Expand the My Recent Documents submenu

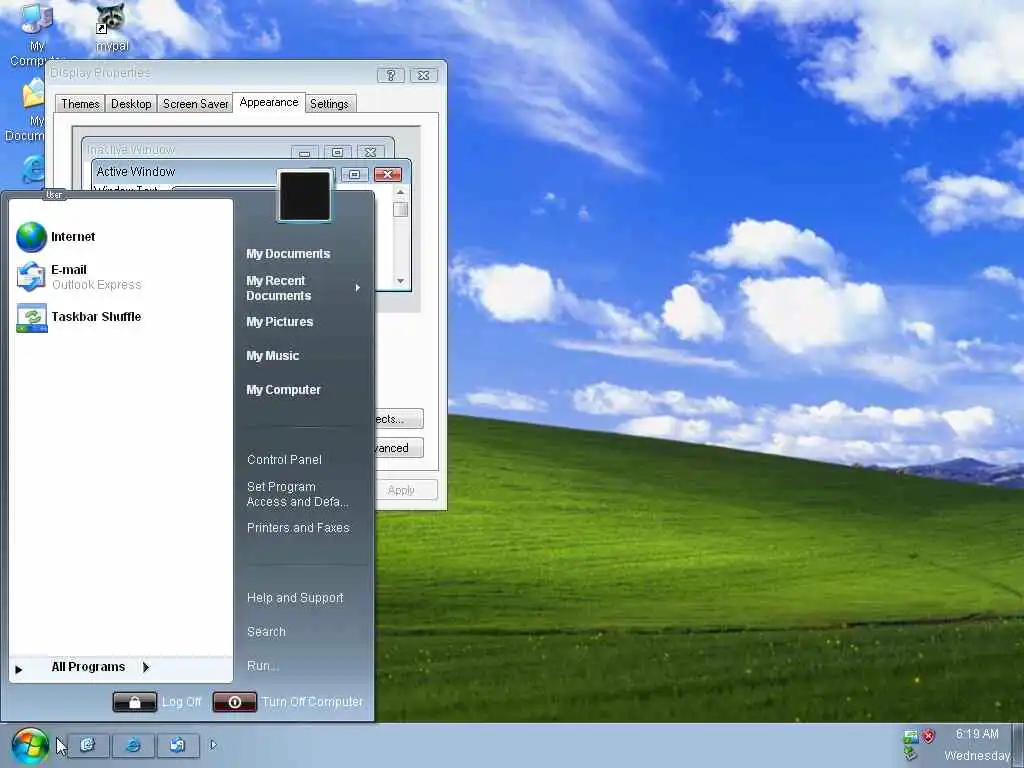(302, 288)
